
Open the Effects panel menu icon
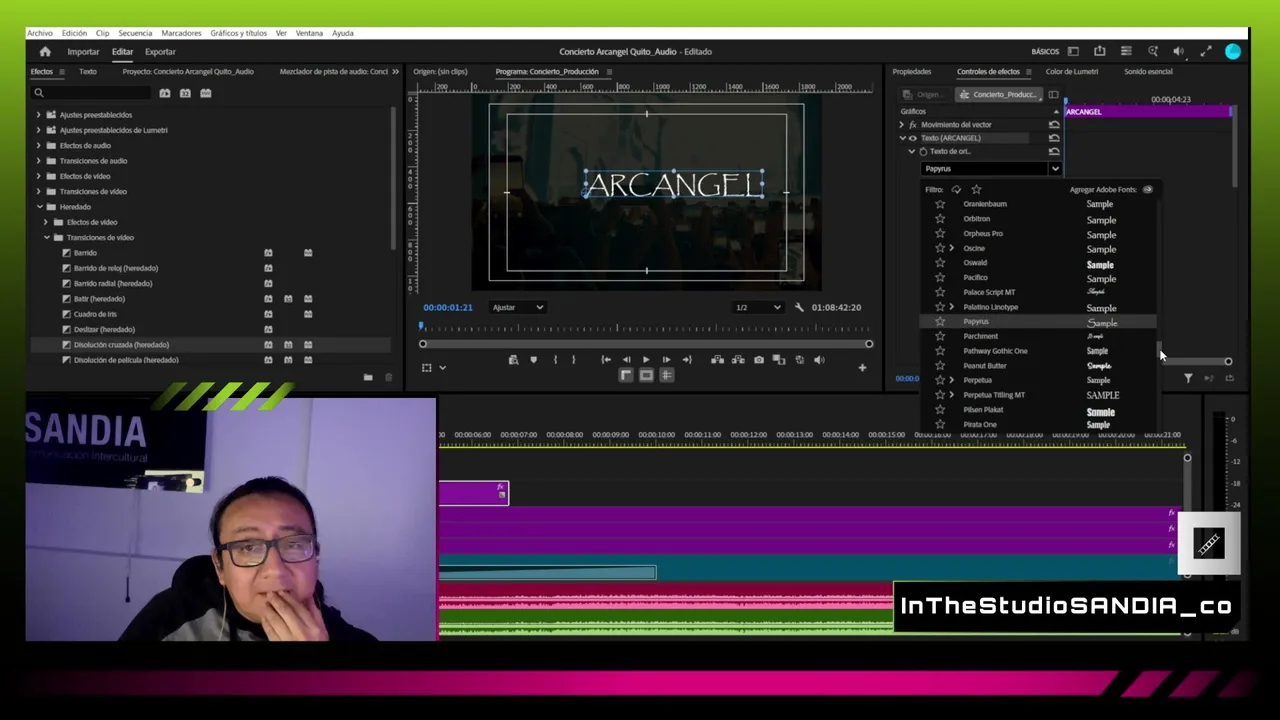point(62,72)
